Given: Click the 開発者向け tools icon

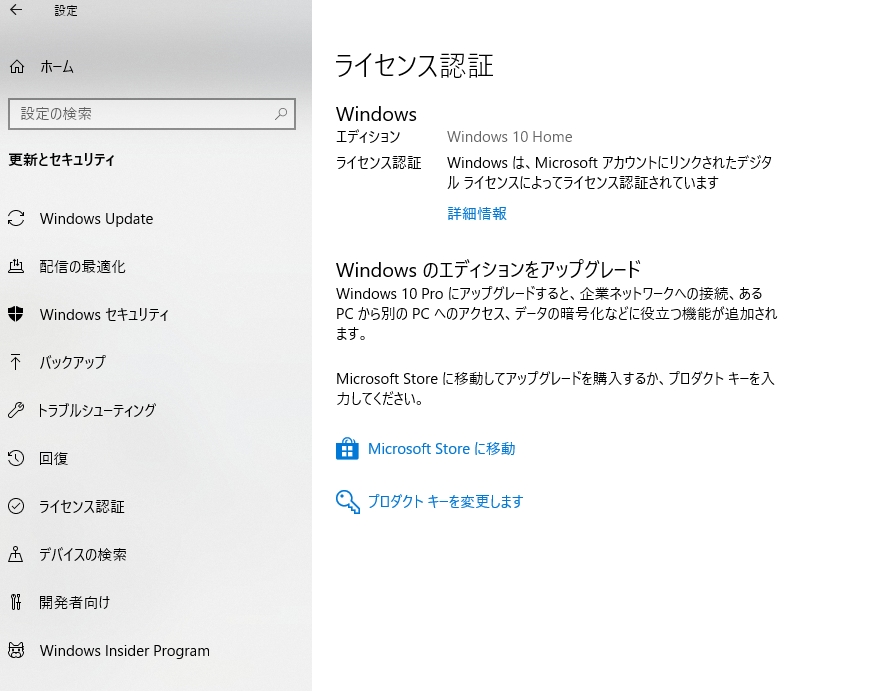Looking at the screenshot, I should [x=16, y=602].
